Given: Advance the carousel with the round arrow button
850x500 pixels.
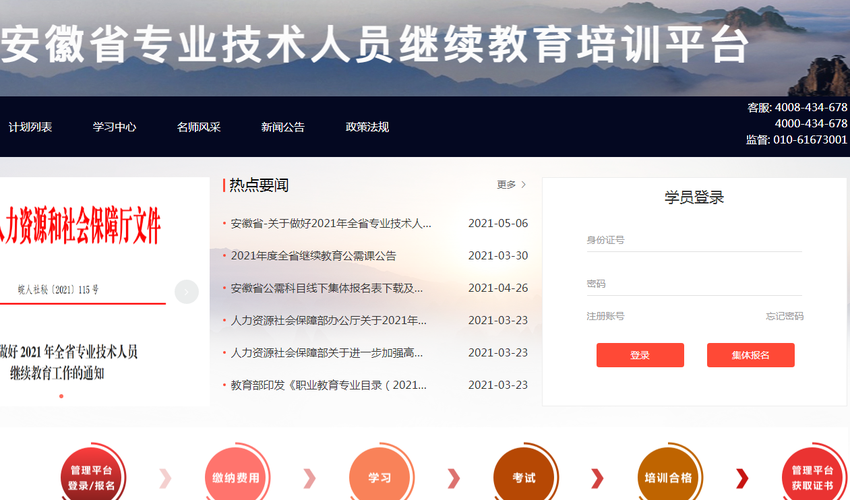Looking at the screenshot, I should pyautogui.click(x=186, y=292).
